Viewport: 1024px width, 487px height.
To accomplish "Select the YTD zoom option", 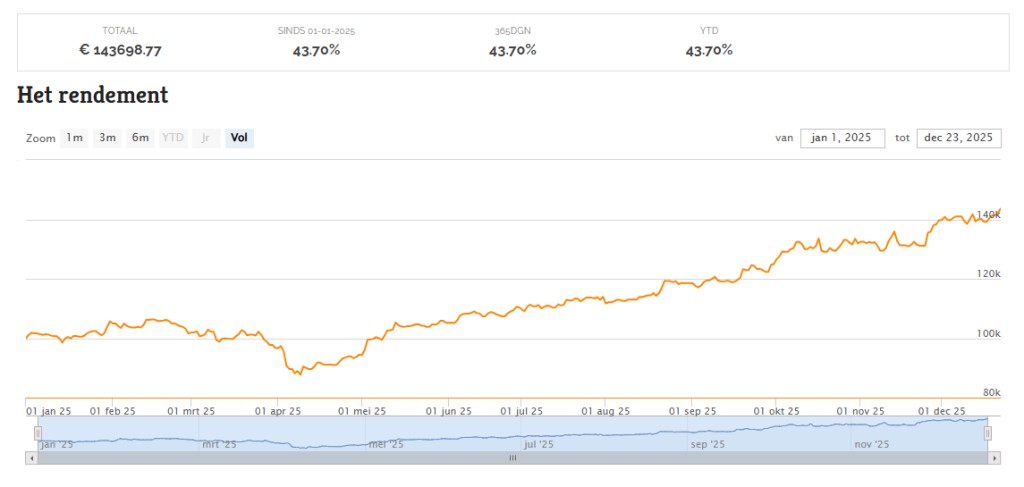I will (173, 138).
